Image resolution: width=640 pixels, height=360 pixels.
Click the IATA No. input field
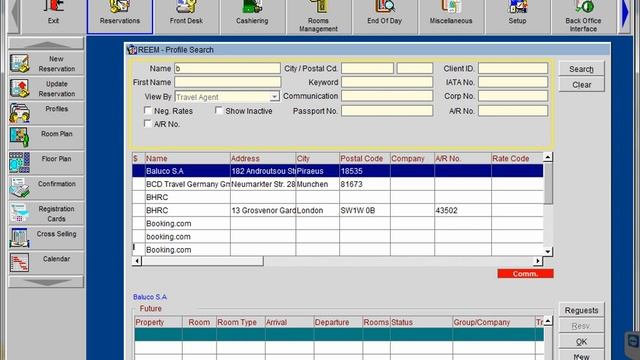click(513, 82)
